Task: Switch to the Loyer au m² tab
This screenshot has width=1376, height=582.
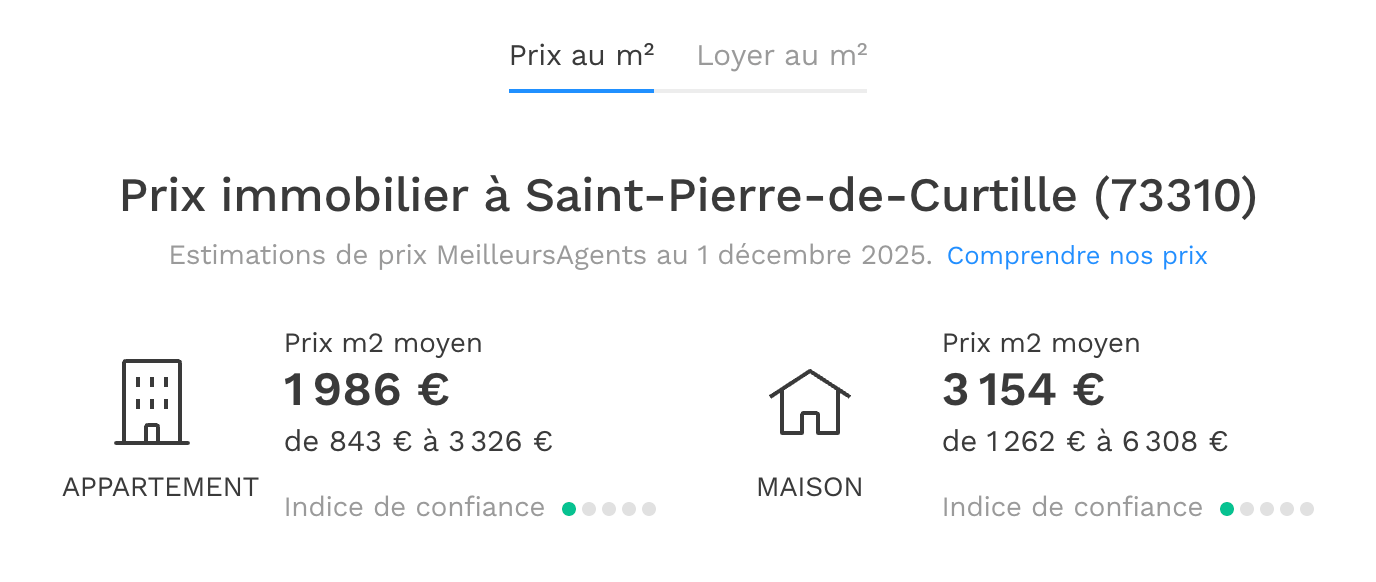Action: tap(781, 56)
